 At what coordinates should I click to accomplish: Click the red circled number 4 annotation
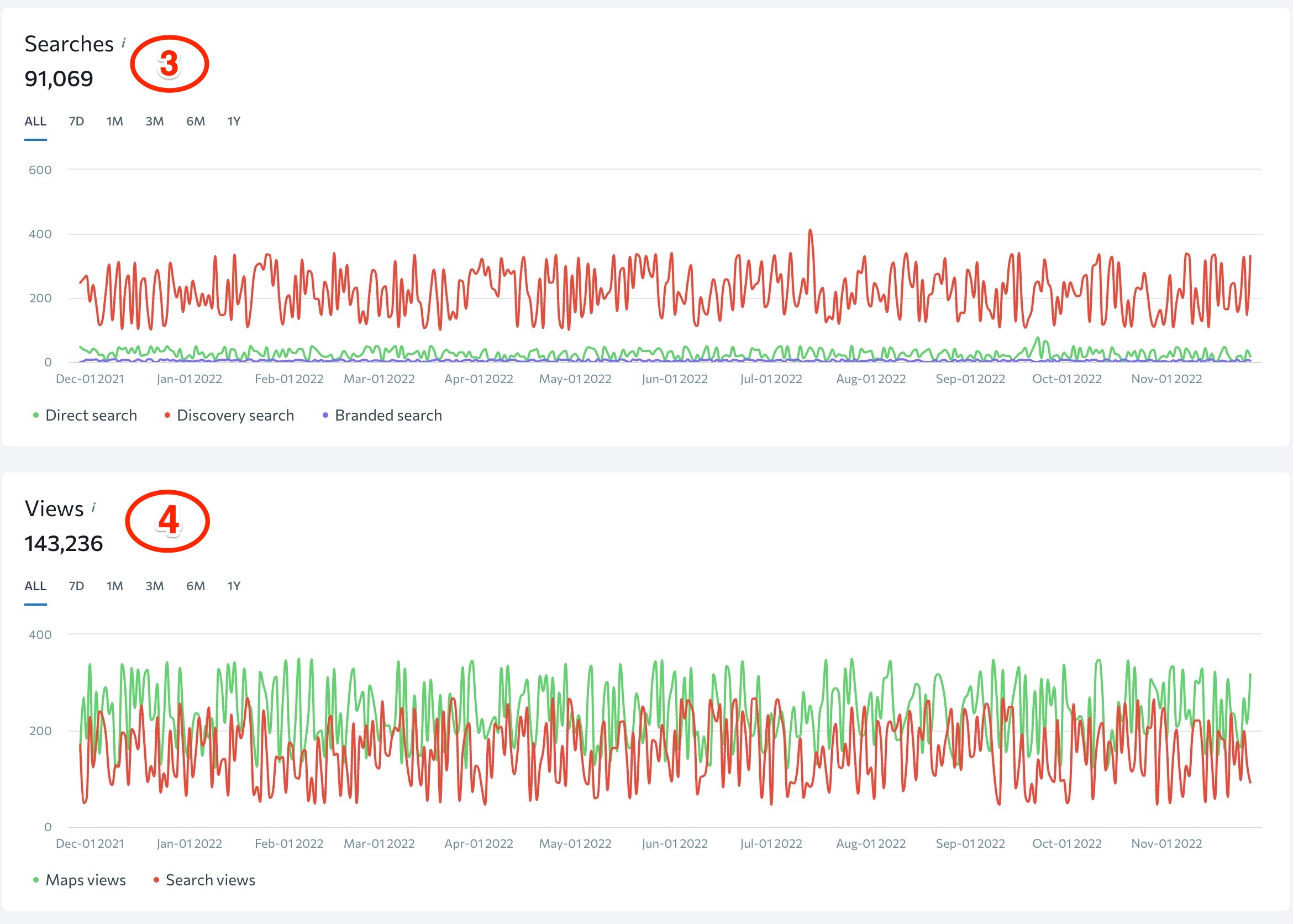pos(168,521)
